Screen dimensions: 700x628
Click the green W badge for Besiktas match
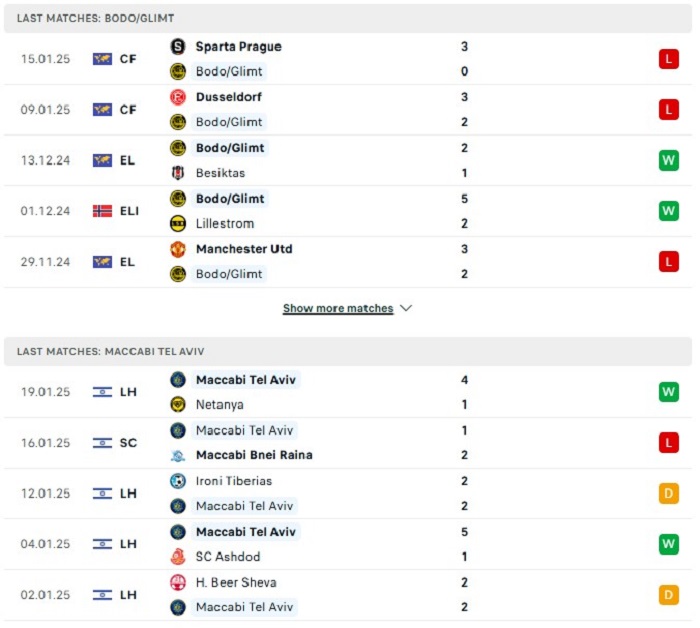click(668, 160)
